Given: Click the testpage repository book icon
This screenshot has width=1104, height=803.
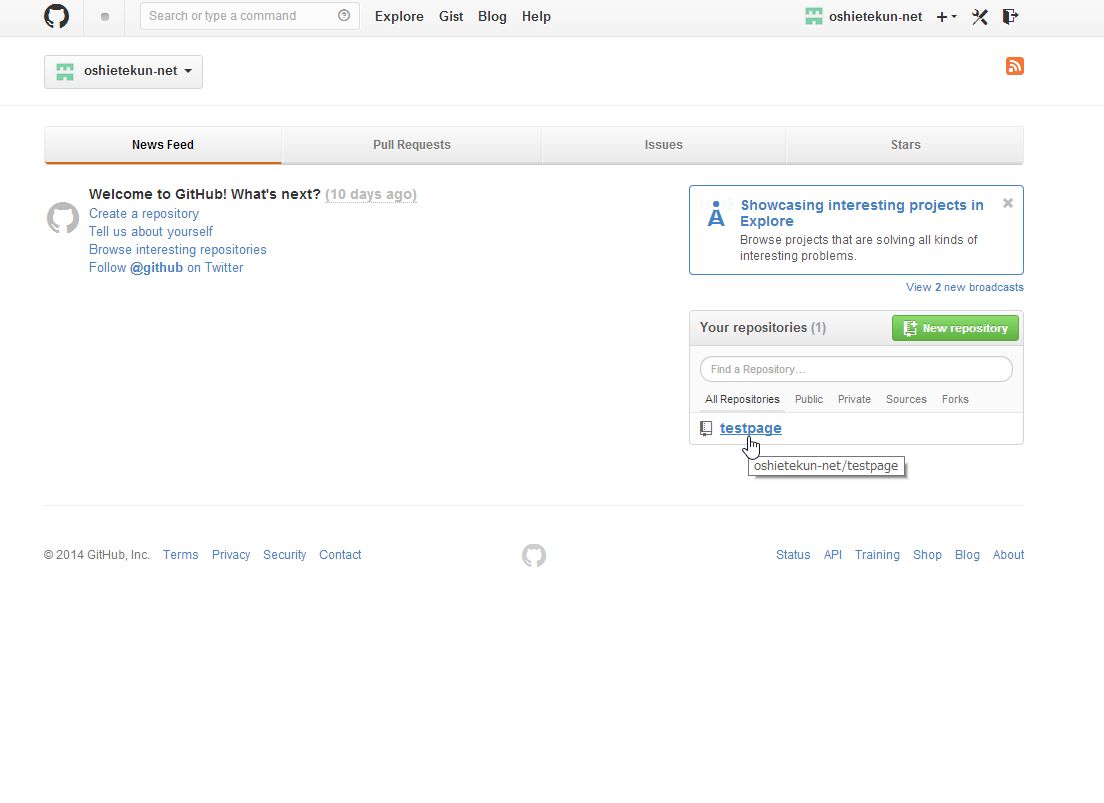Looking at the screenshot, I should 706,428.
